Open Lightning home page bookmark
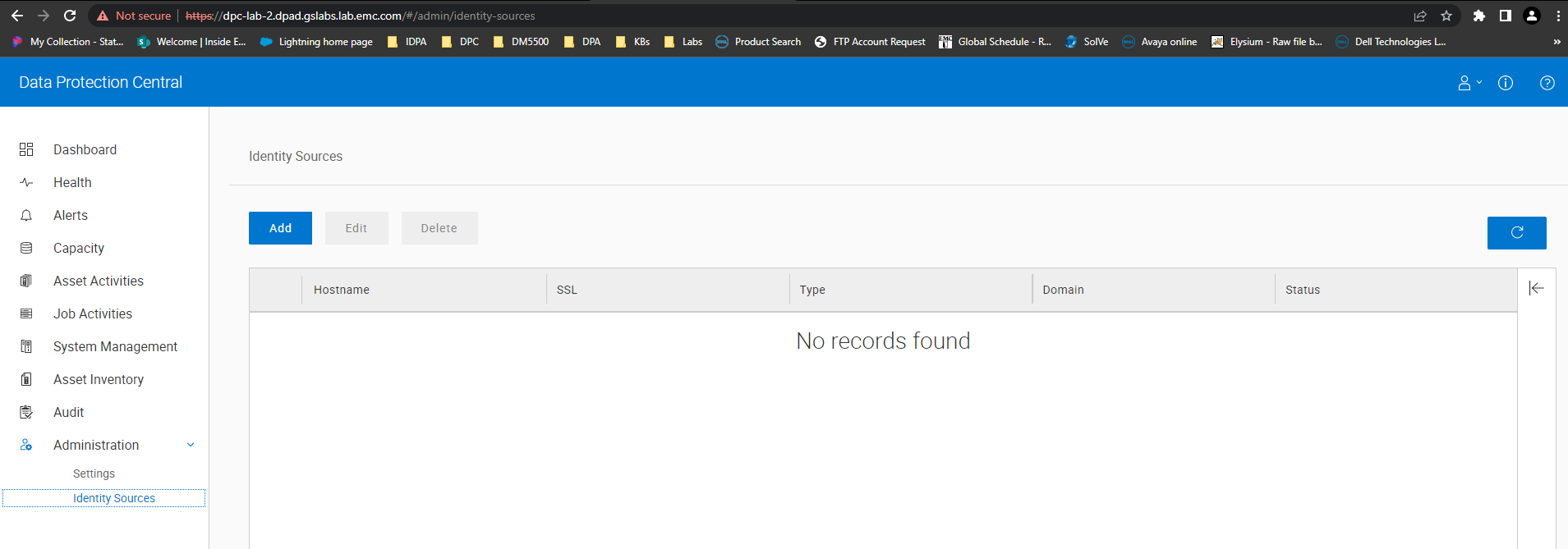 point(316,42)
